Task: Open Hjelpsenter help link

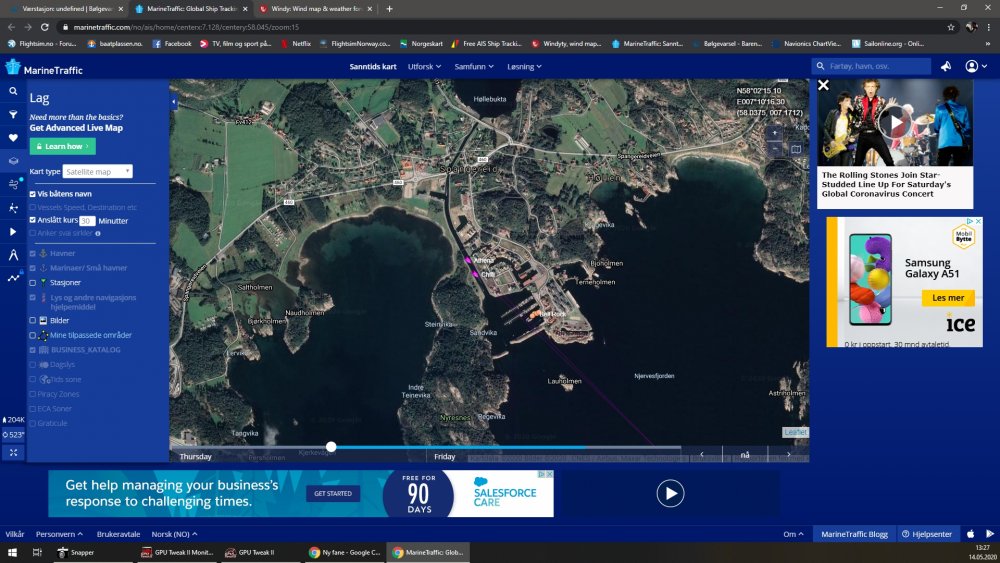Action: (927, 534)
